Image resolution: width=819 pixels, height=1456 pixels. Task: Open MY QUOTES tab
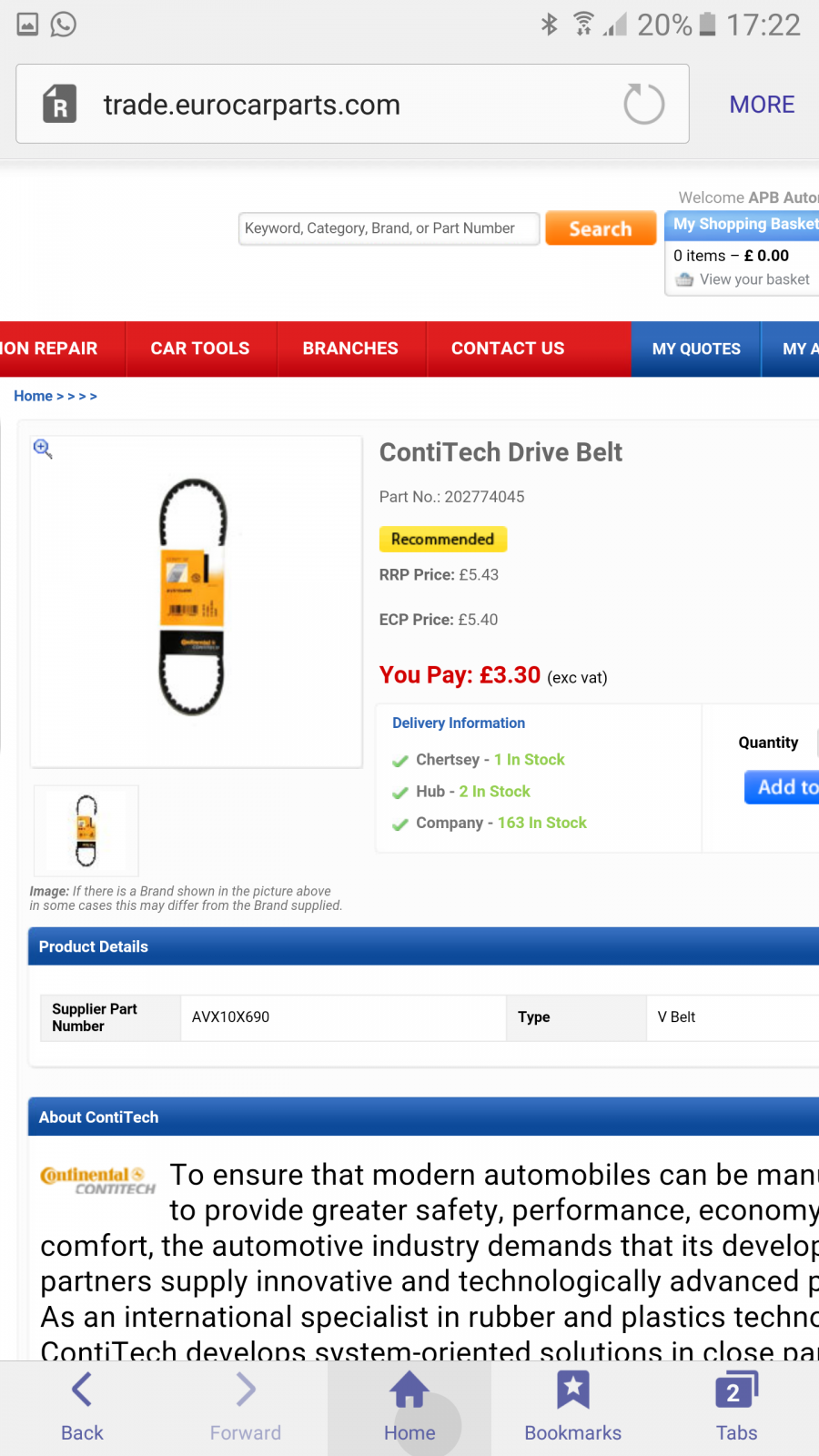point(696,349)
